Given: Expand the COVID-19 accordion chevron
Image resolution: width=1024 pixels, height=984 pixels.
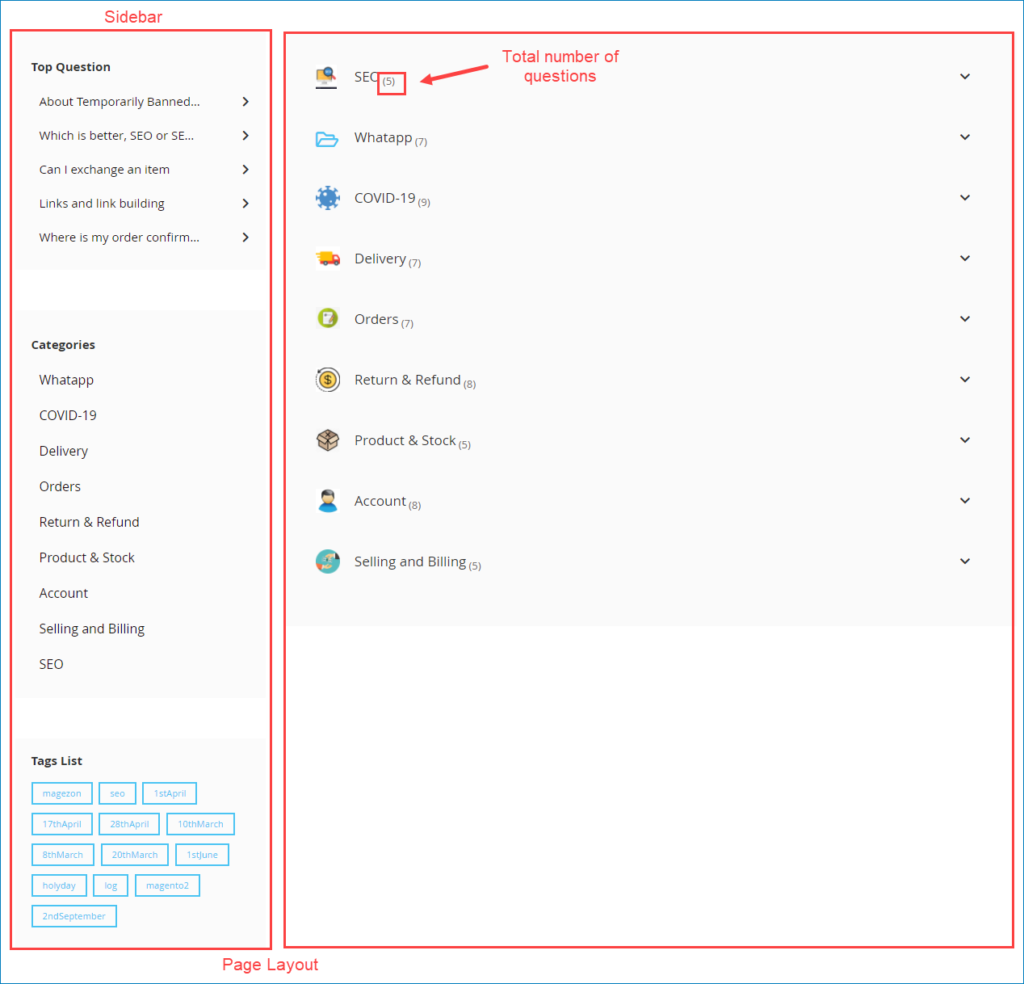Looking at the screenshot, I should tap(965, 198).
